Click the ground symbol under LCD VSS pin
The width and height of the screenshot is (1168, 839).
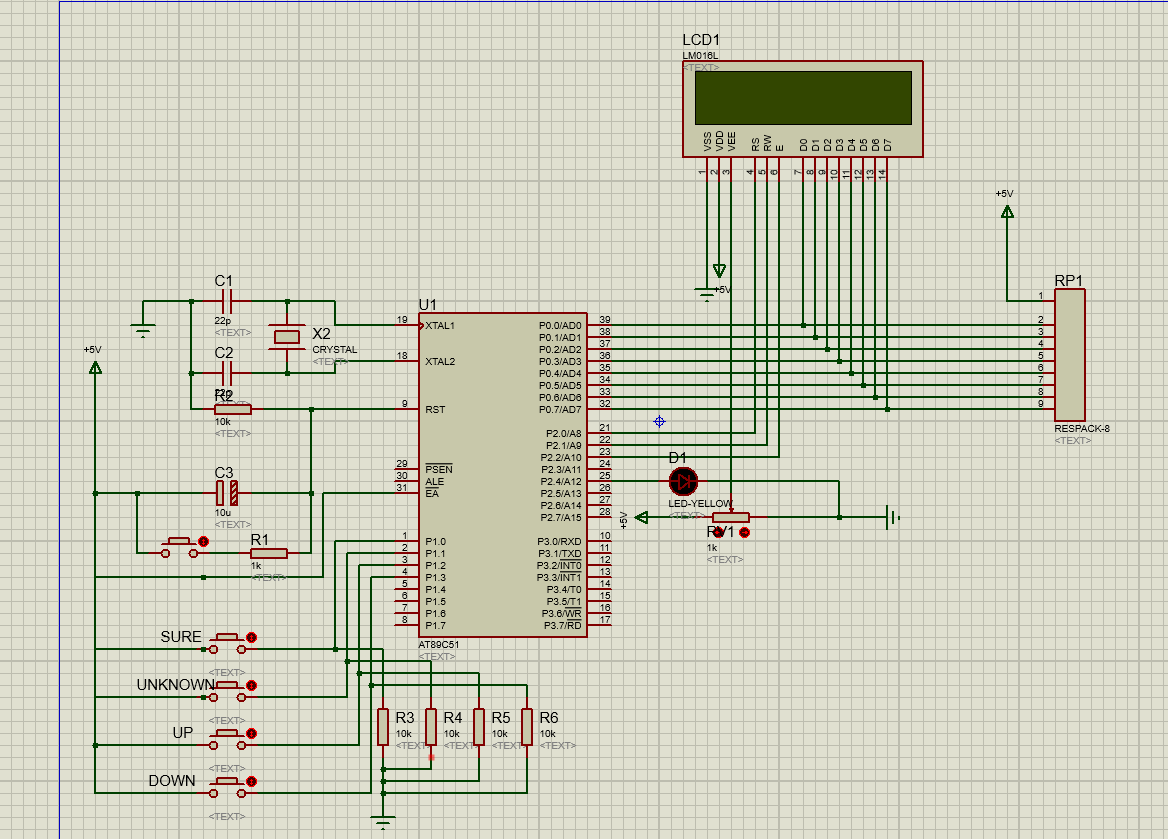click(x=707, y=294)
